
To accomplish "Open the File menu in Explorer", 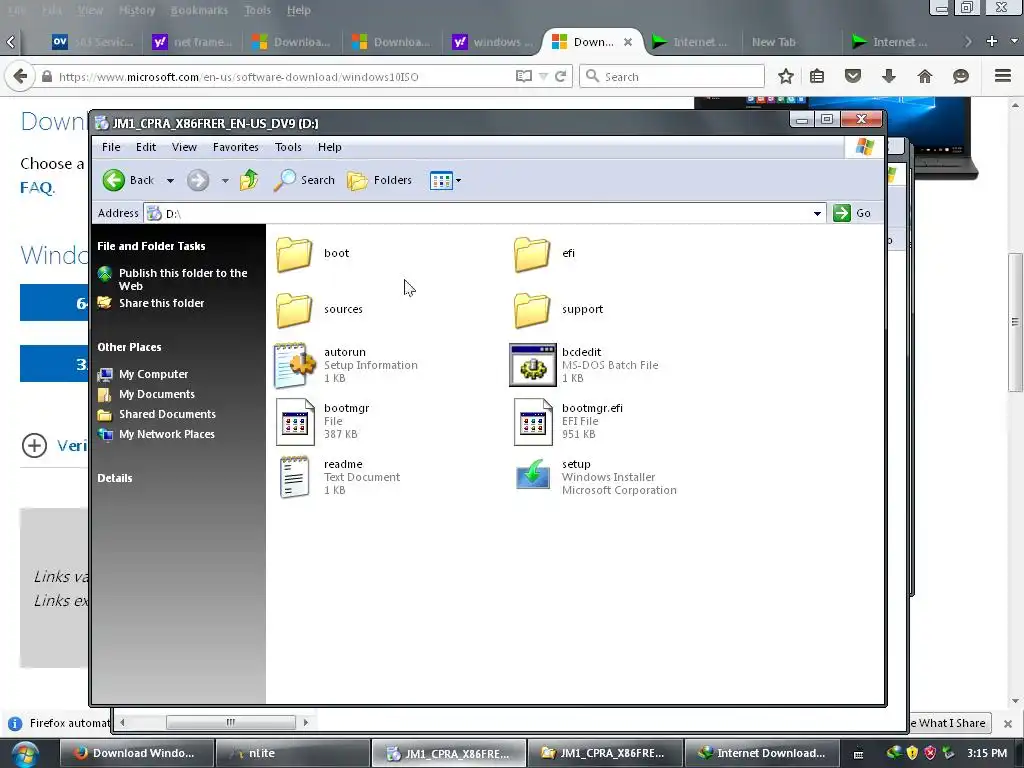I will 111,147.
